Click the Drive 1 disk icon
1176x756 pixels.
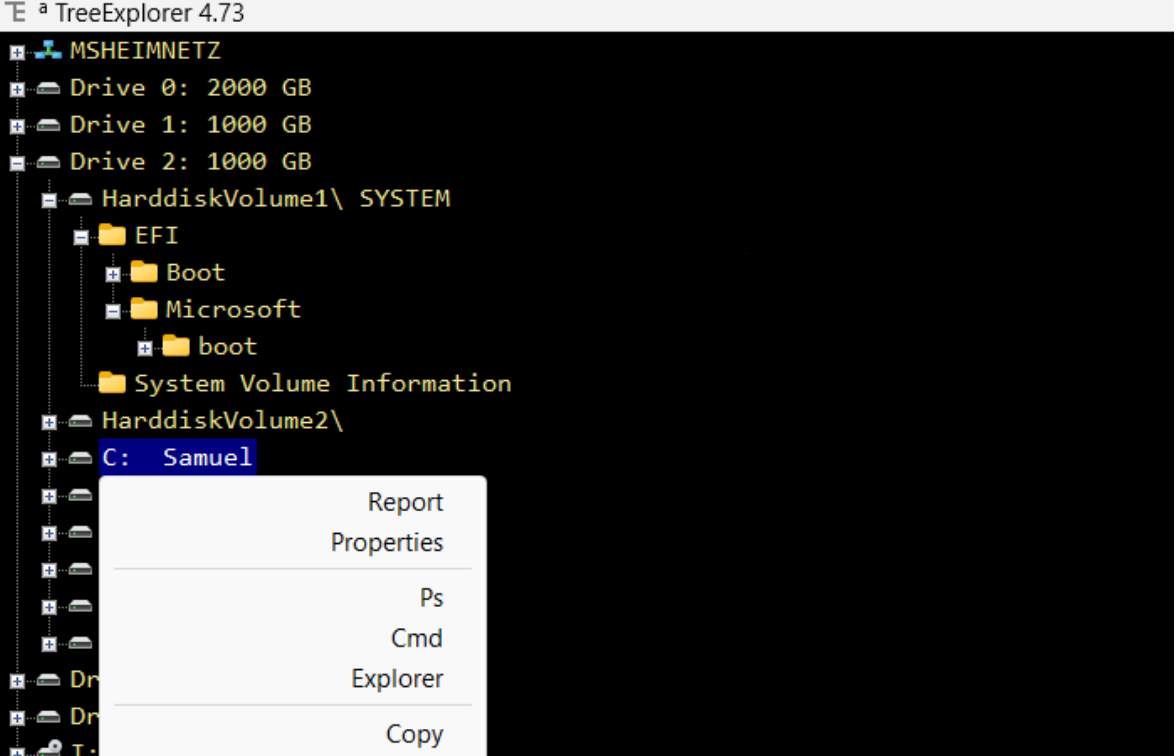pyautogui.click(x=48, y=123)
